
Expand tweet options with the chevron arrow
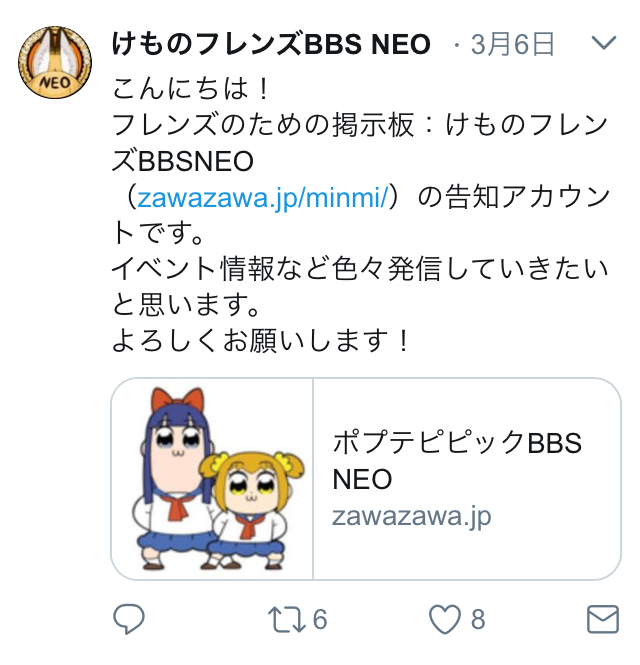coord(604,42)
